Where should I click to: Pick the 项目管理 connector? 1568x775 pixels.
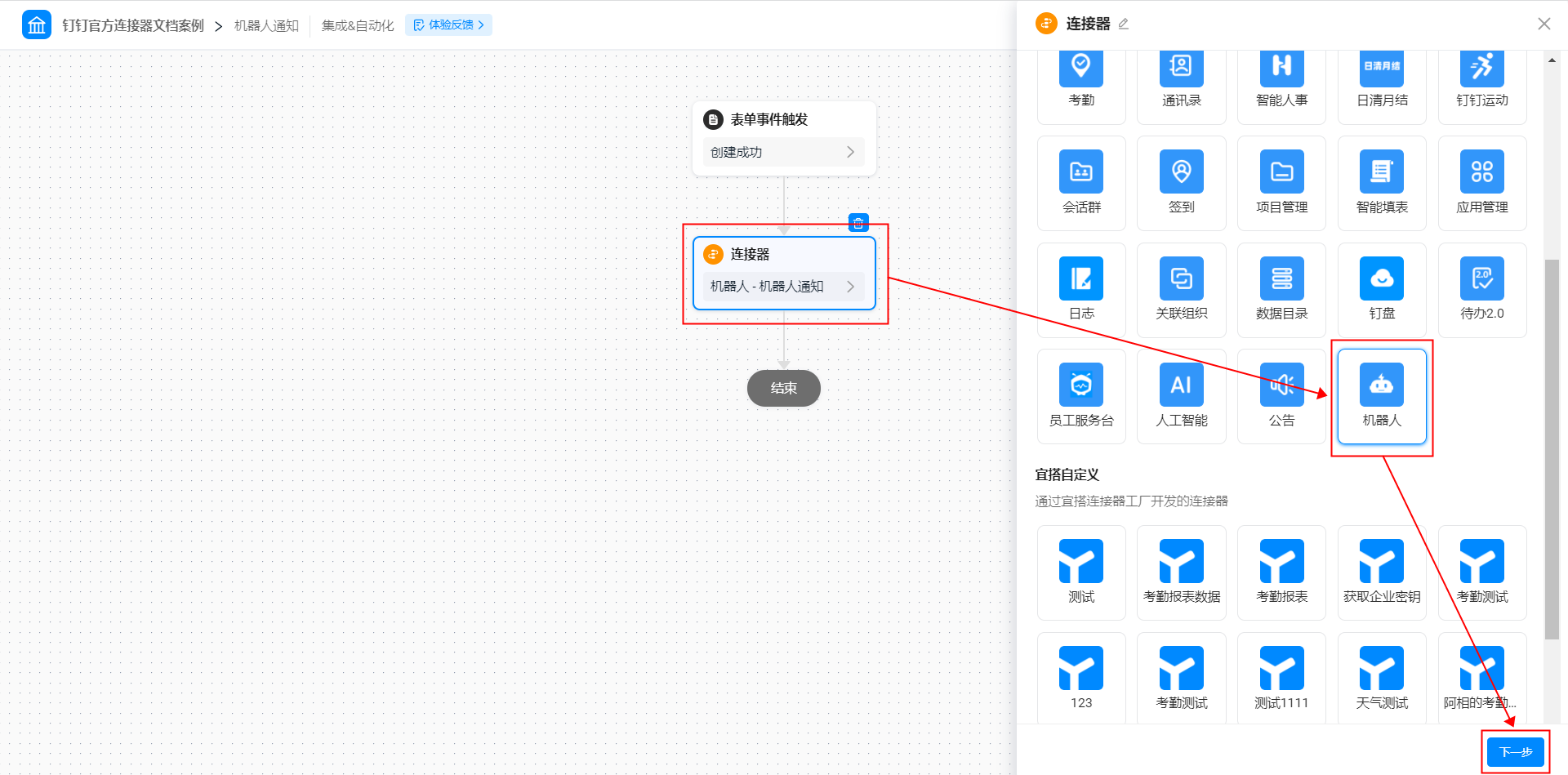click(x=1281, y=184)
